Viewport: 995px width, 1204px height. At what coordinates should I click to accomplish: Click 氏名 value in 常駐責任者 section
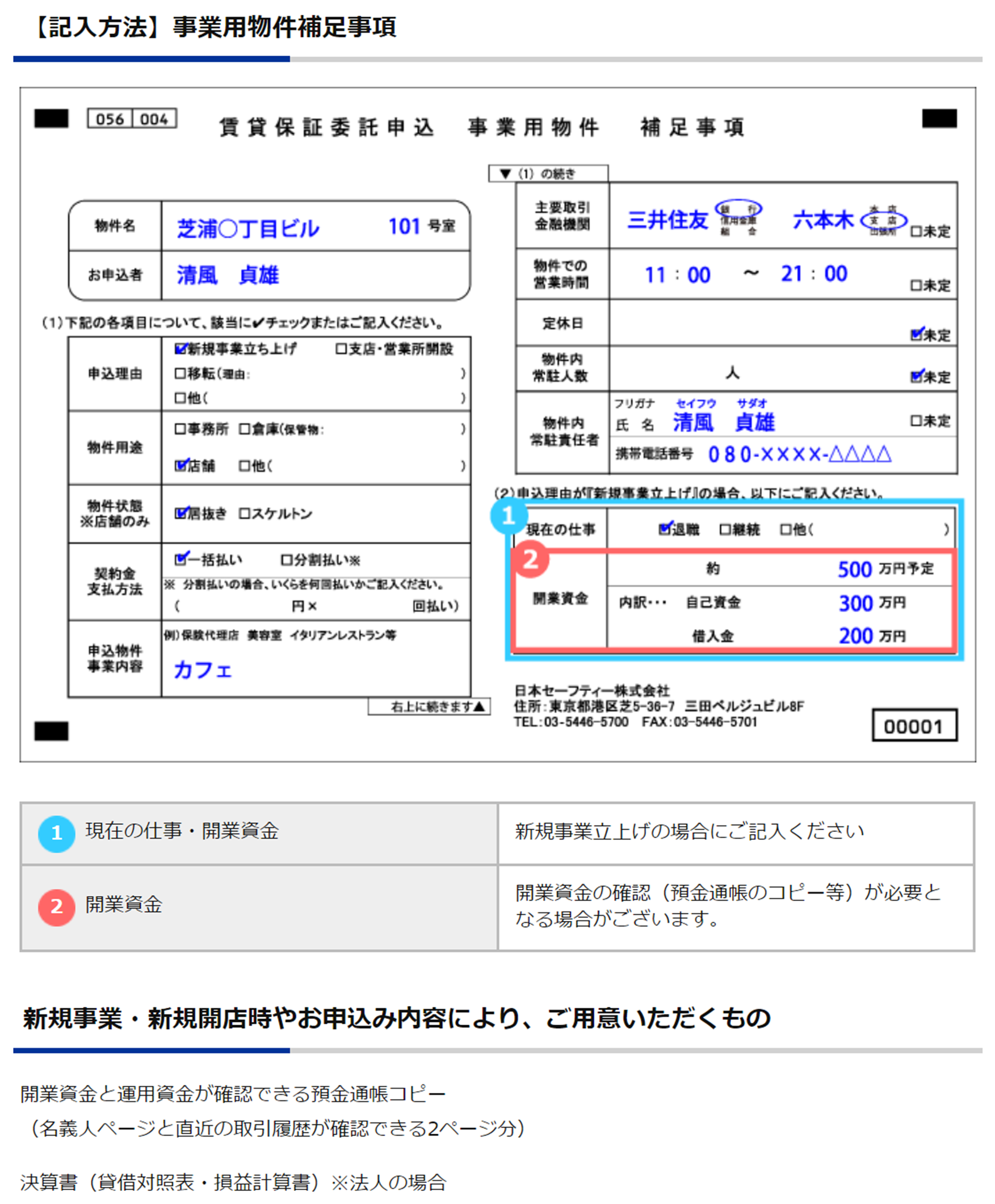(724, 423)
